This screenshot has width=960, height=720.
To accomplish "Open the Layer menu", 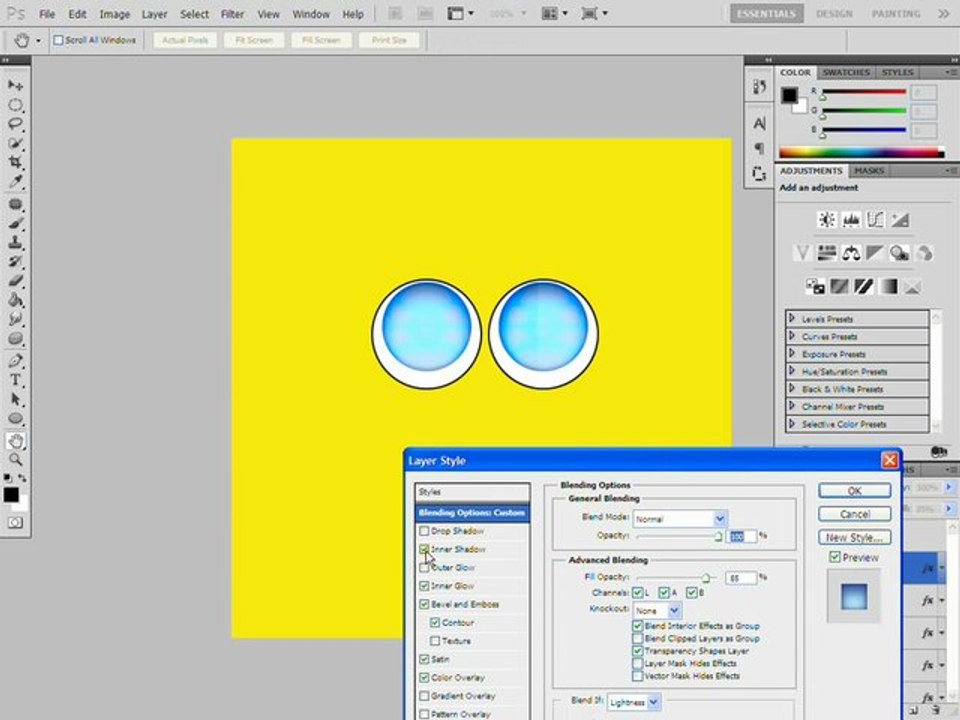I will pos(154,14).
